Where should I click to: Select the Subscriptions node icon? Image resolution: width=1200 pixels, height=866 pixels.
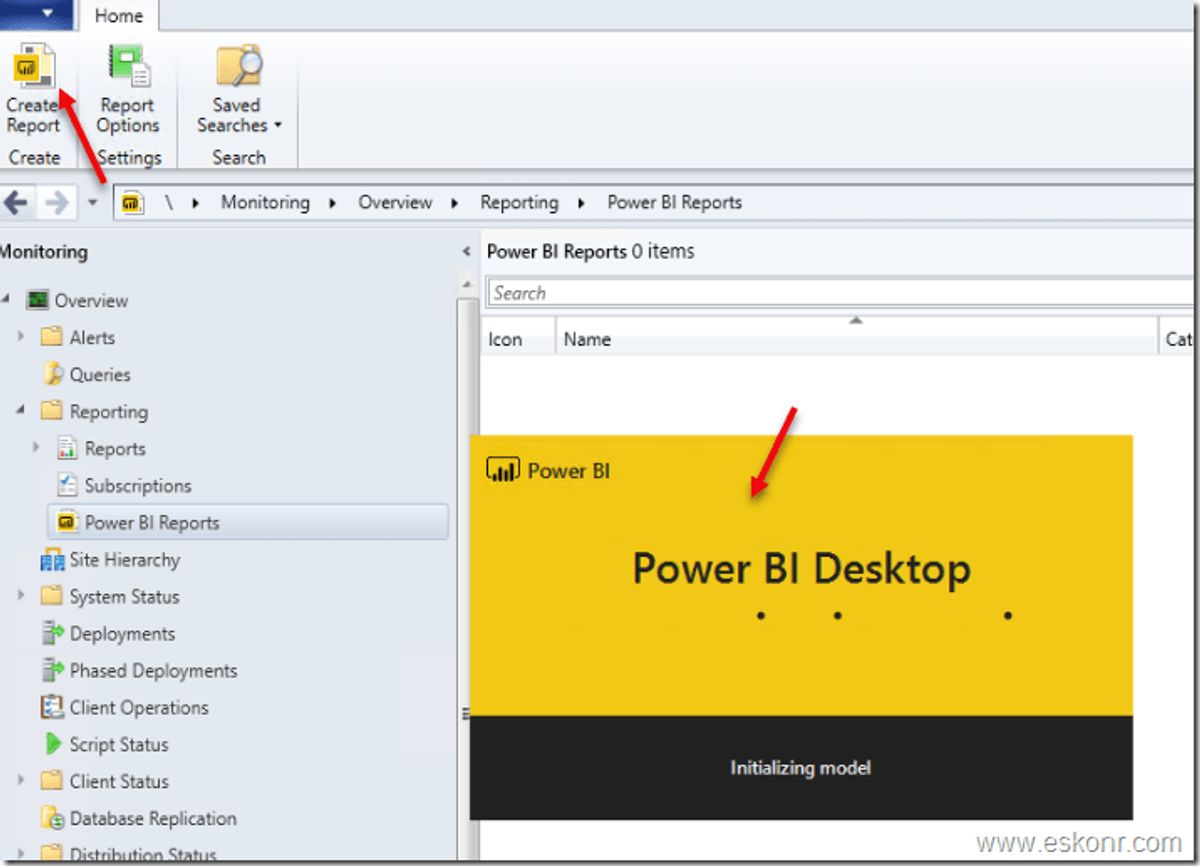tap(67, 485)
